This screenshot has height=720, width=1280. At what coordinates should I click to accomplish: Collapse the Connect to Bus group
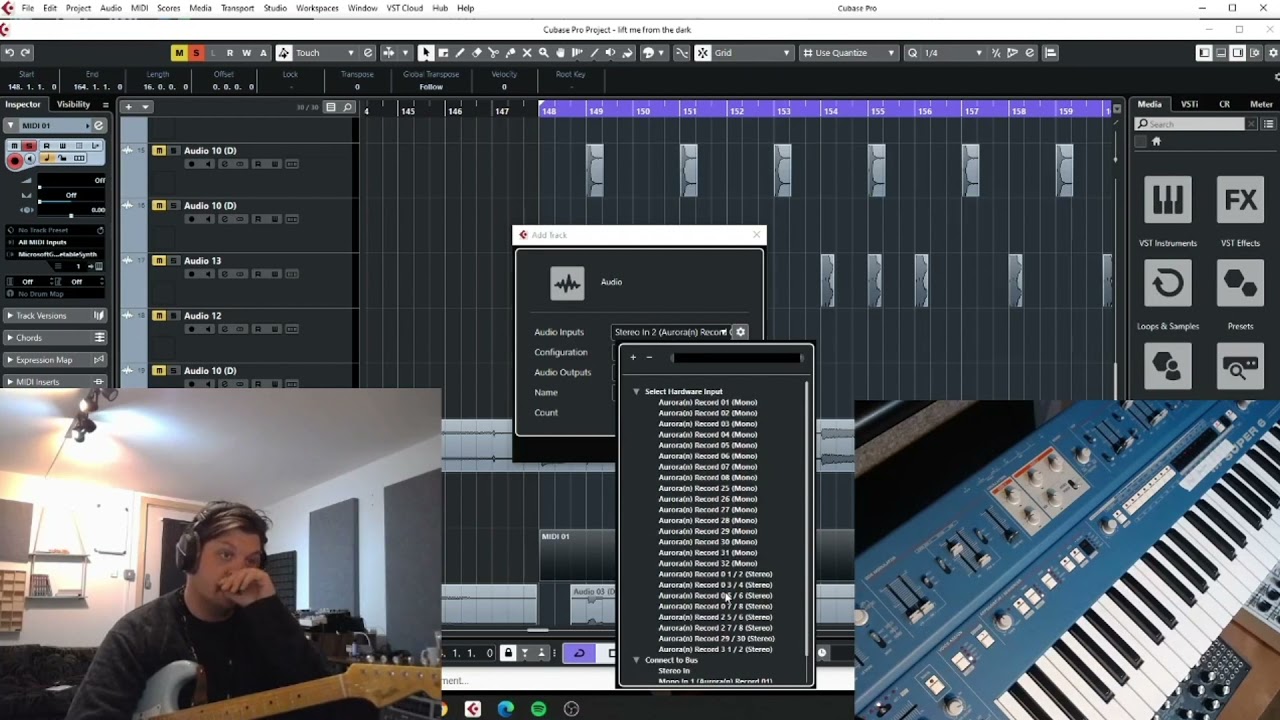[636, 660]
